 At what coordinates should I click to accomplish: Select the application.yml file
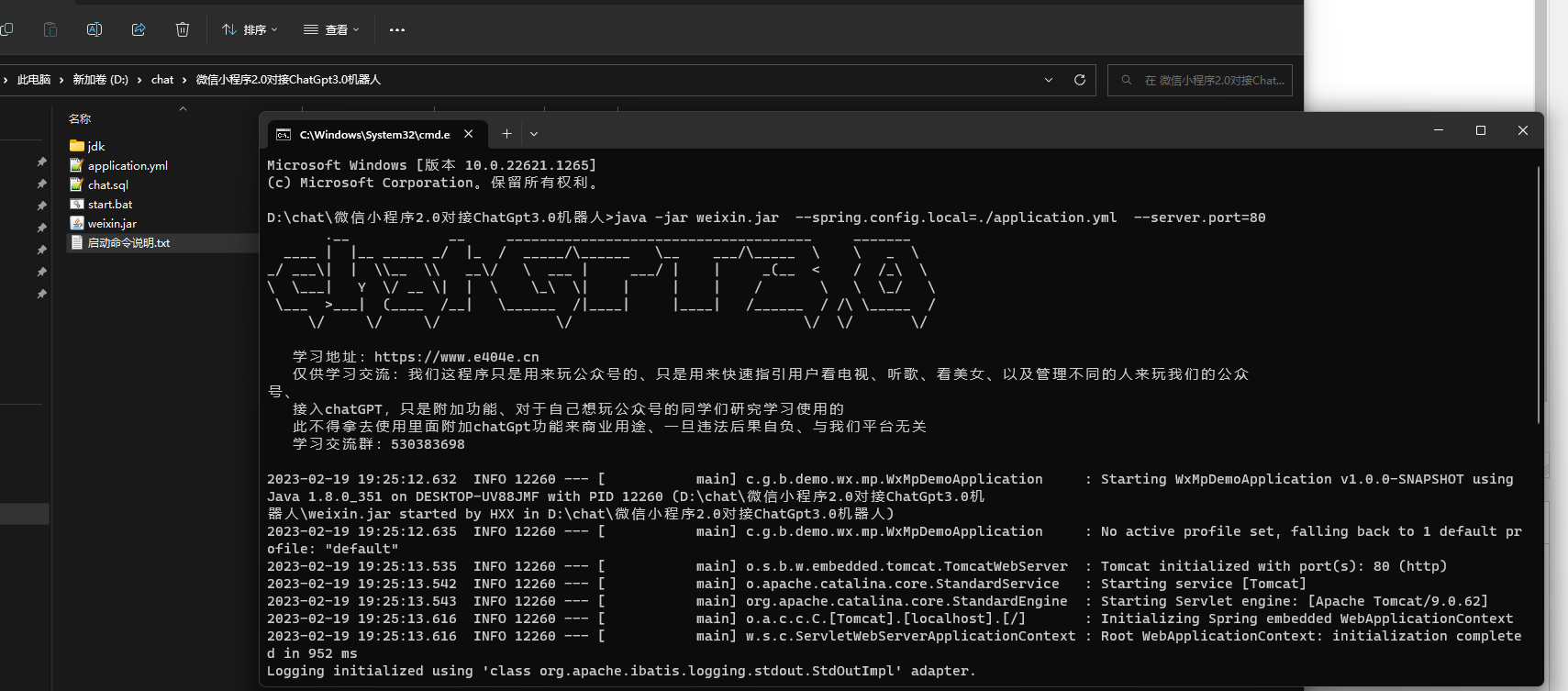tap(128, 166)
